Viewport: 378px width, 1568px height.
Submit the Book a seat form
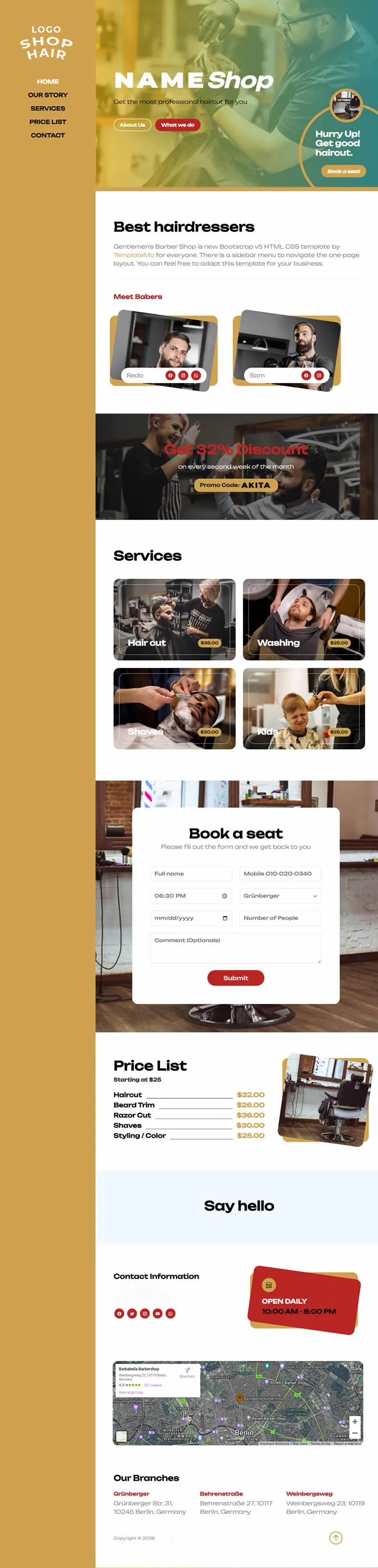236,978
